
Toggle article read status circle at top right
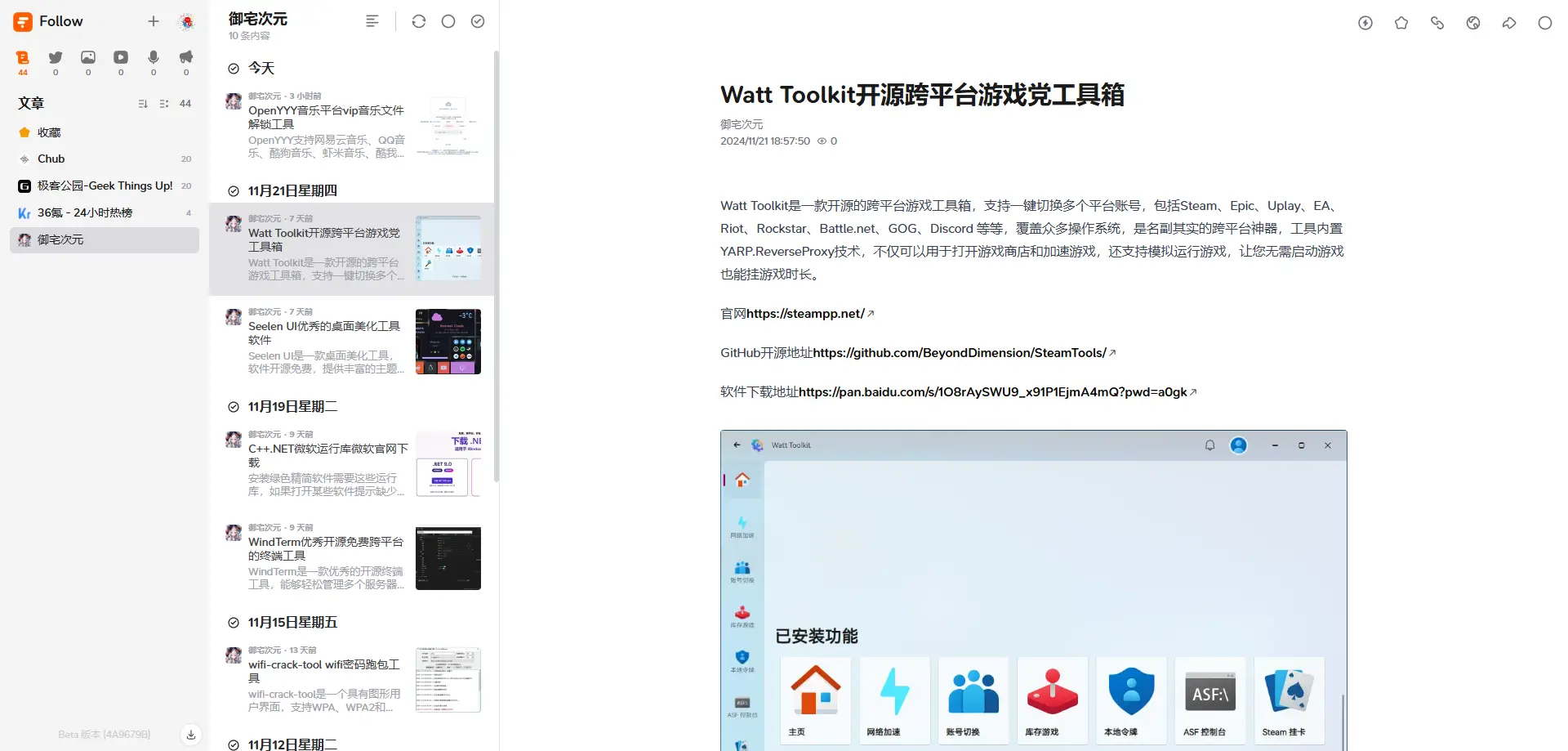(x=1545, y=23)
